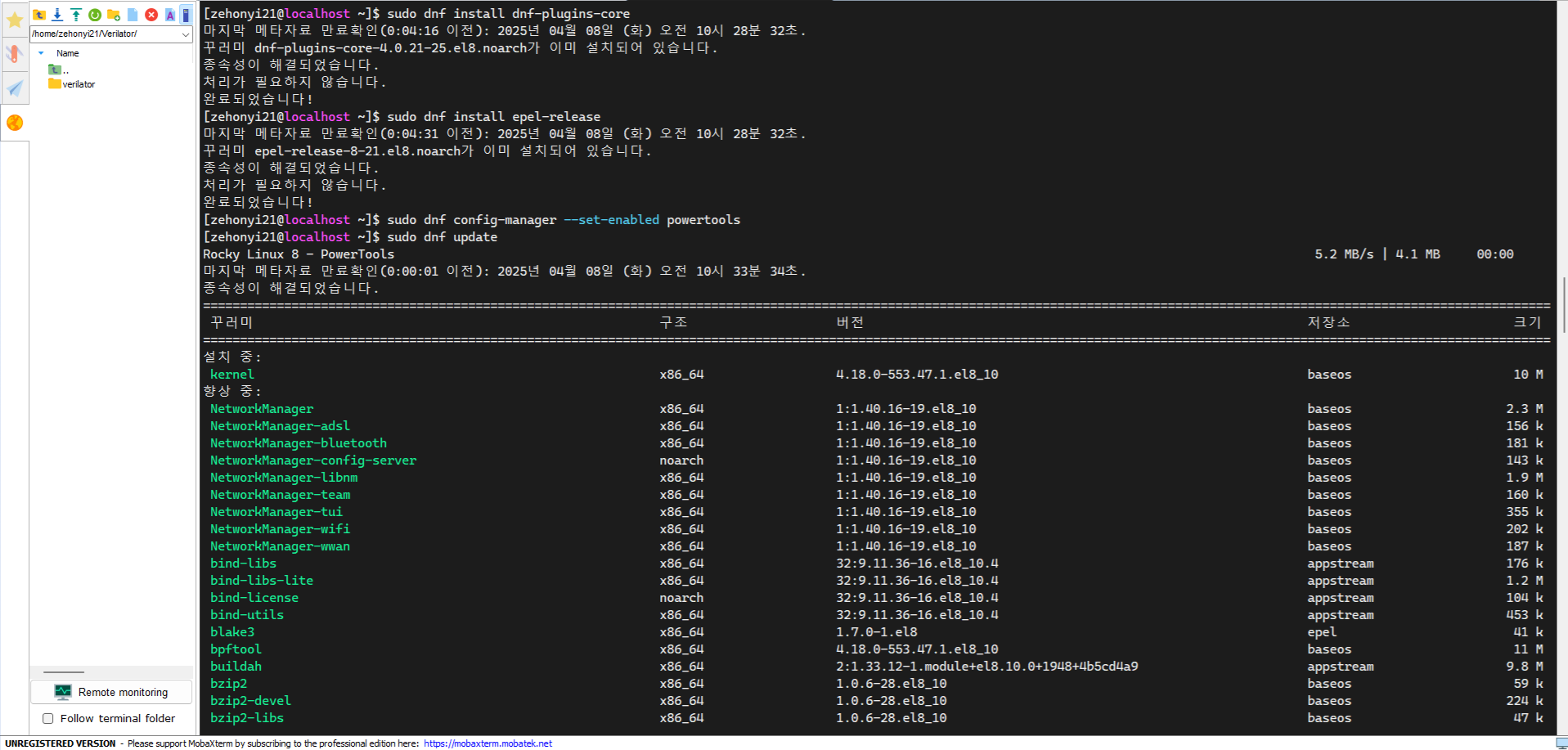This screenshot has width=1568, height=750.
Task: Click 'sudo dnf install epel-release' command
Action: point(494,117)
